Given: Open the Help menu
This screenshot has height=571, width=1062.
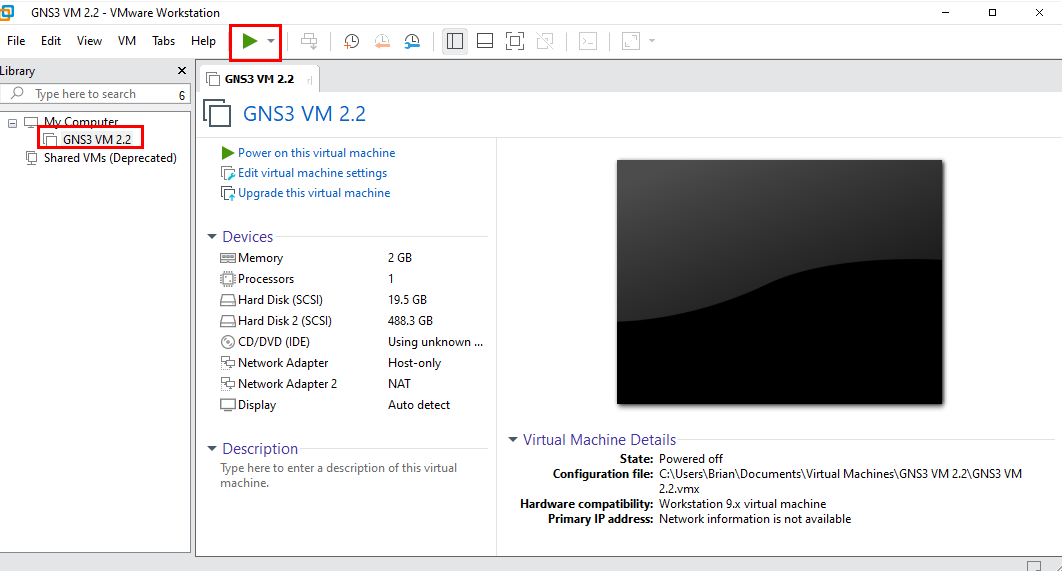Looking at the screenshot, I should tap(203, 41).
